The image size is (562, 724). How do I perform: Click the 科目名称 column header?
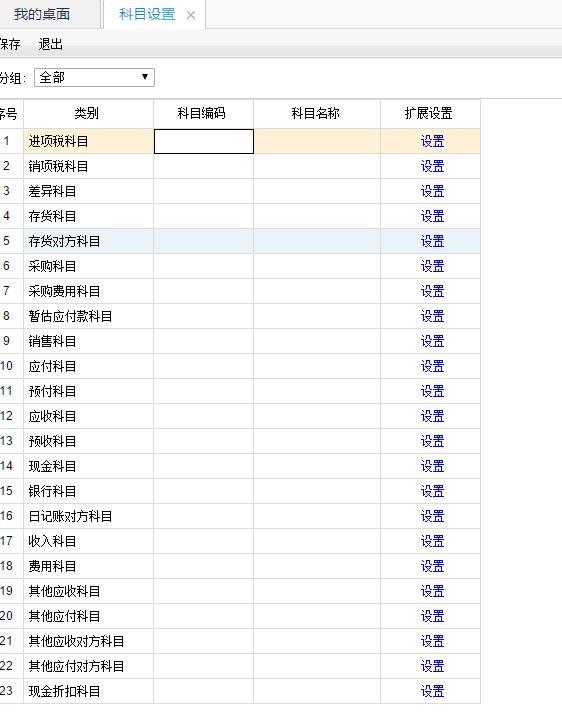pos(317,114)
